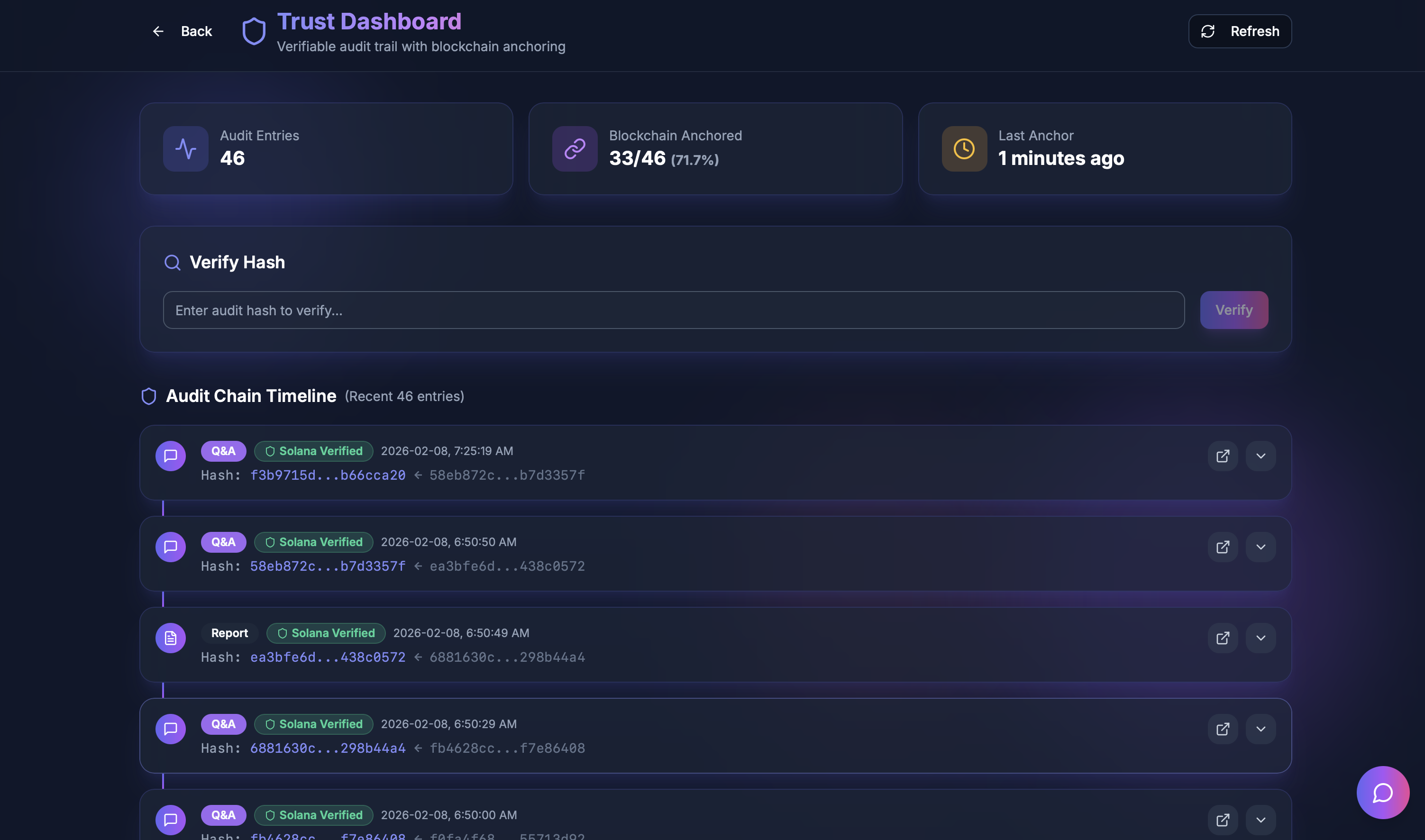Open external link for 7:25:19 AM entry
Screen dimensions: 1425x840
[x=1223, y=456]
